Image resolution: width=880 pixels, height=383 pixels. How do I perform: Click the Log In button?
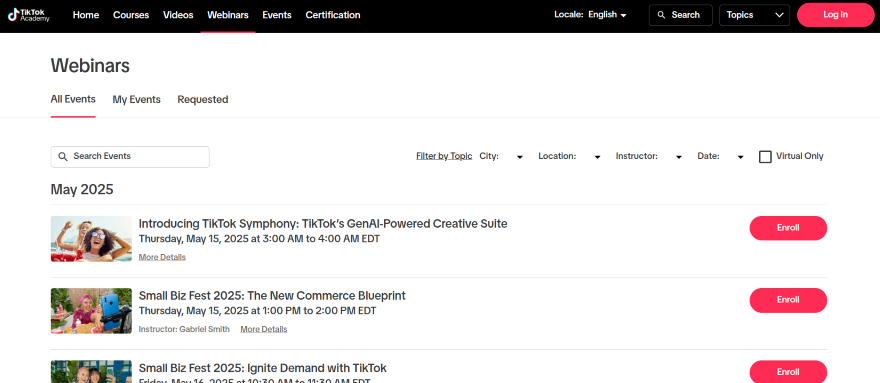(835, 15)
